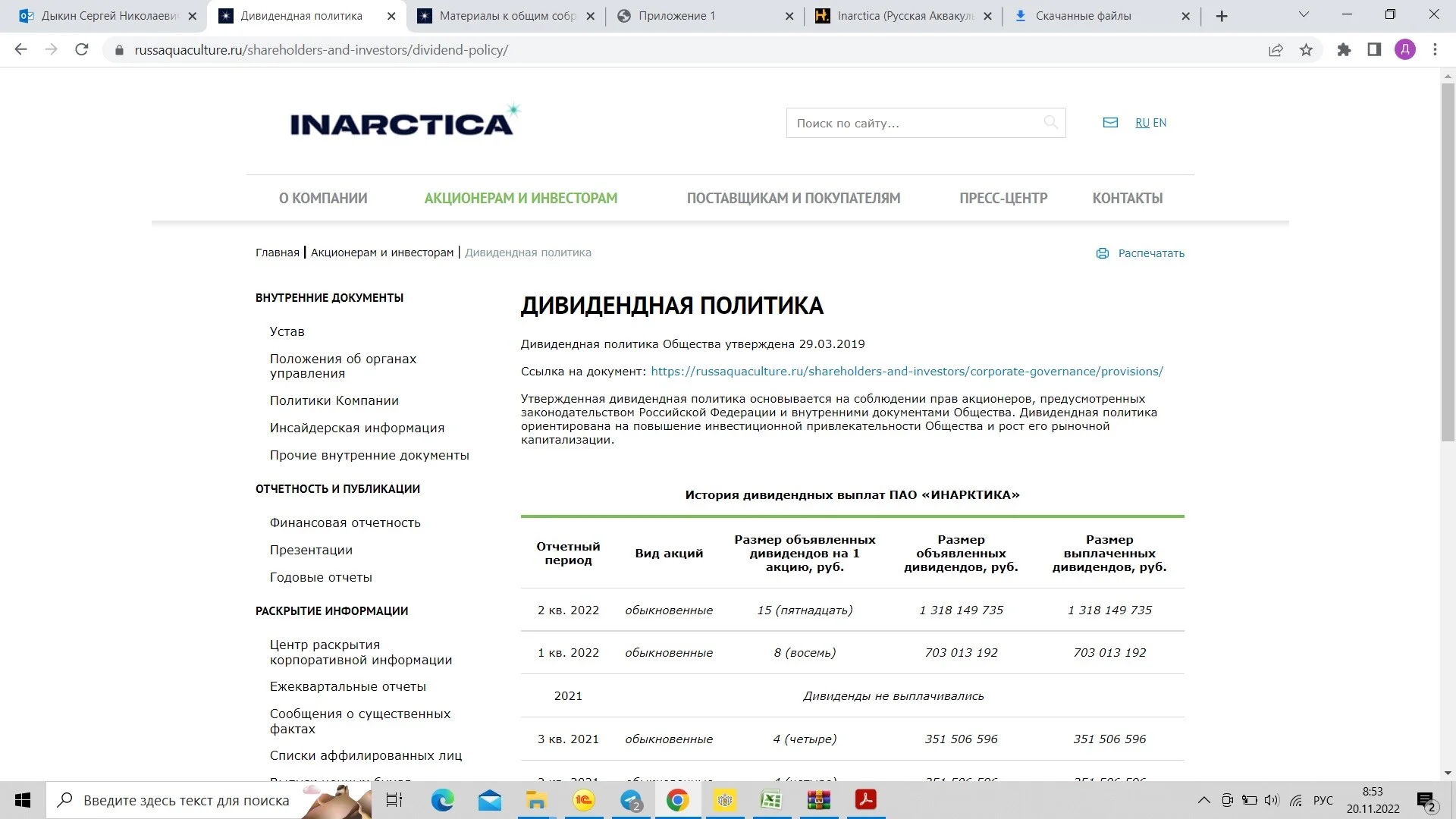The width and height of the screenshot is (1456, 819).
Task: Open the corporate-governance provisions document link
Action: 907,372
